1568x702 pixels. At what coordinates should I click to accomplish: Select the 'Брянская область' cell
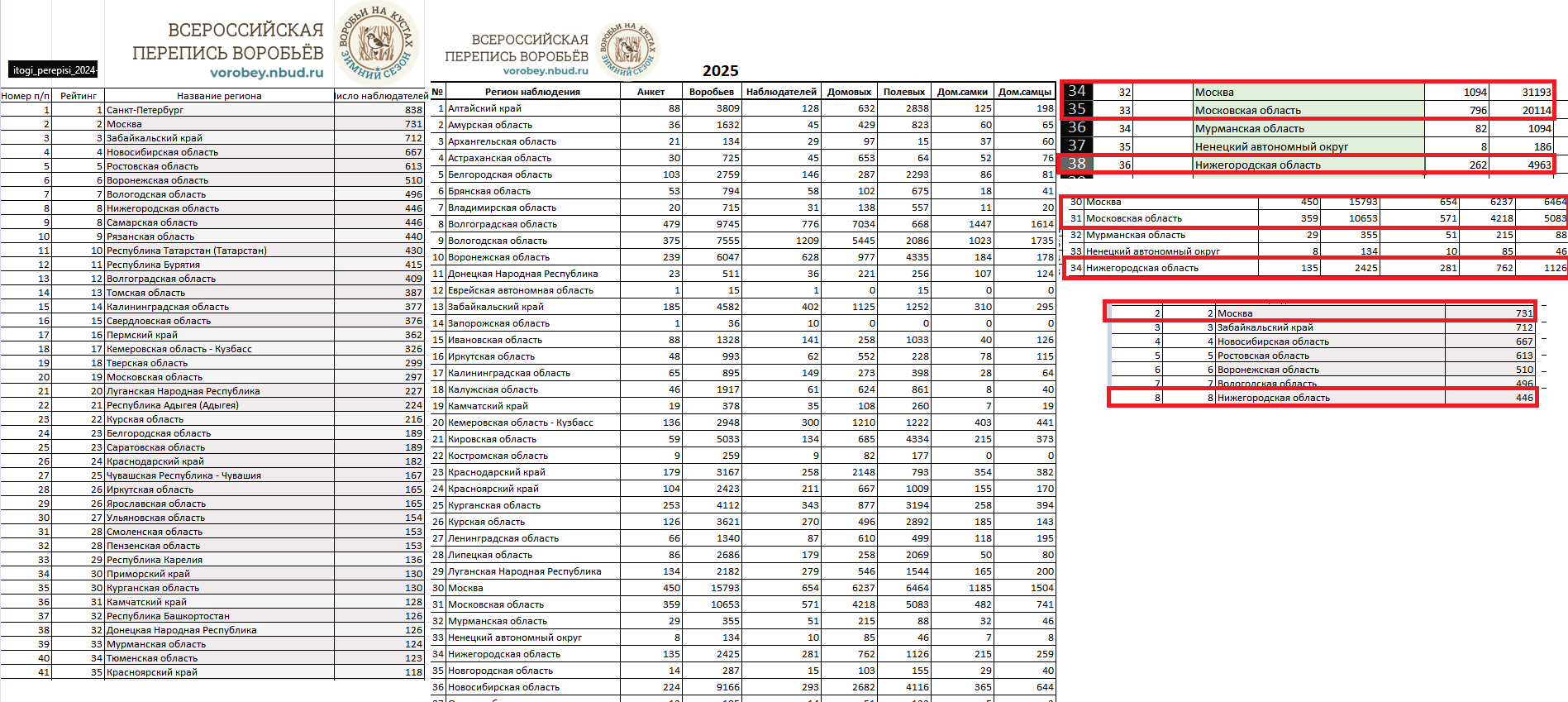coord(533,191)
